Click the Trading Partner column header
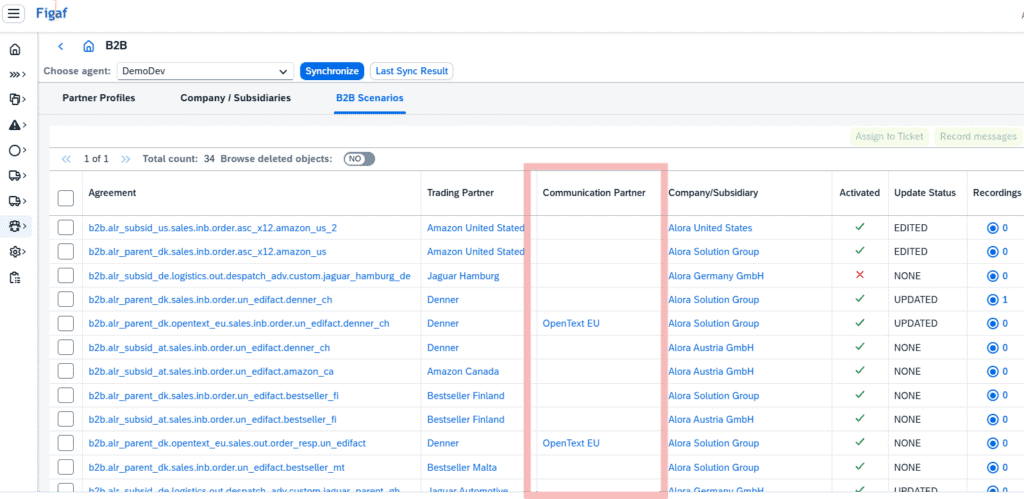This screenshot has width=1024, height=499. (x=460, y=193)
